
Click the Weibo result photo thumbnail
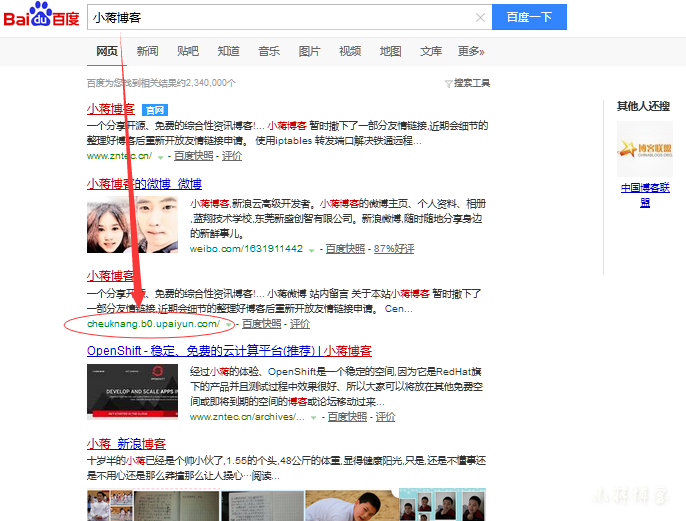pyautogui.click(x=132, y=224)
